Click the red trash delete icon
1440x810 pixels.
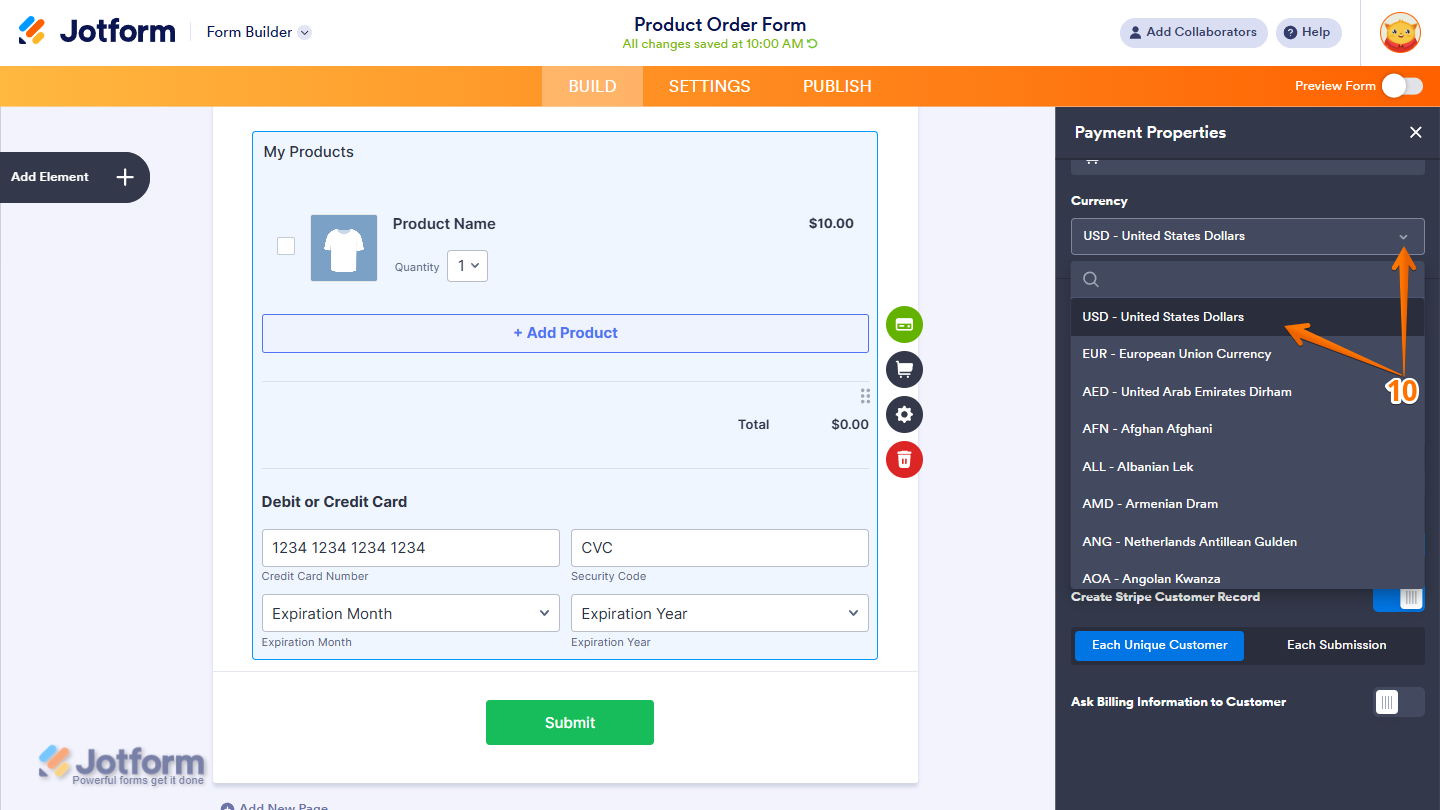click(904, 460)
